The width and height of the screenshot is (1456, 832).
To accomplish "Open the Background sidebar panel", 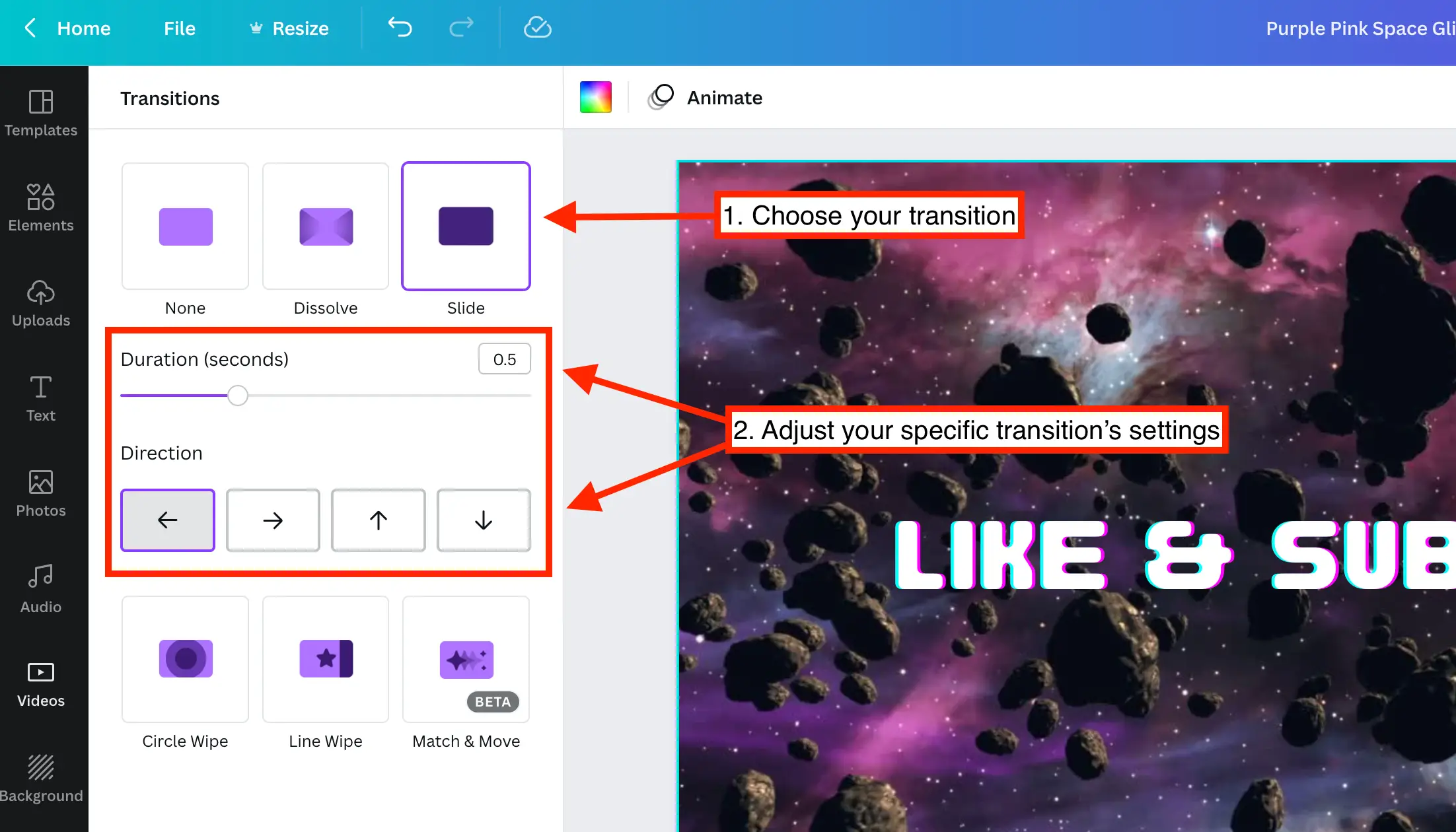I will coord(41,779).
